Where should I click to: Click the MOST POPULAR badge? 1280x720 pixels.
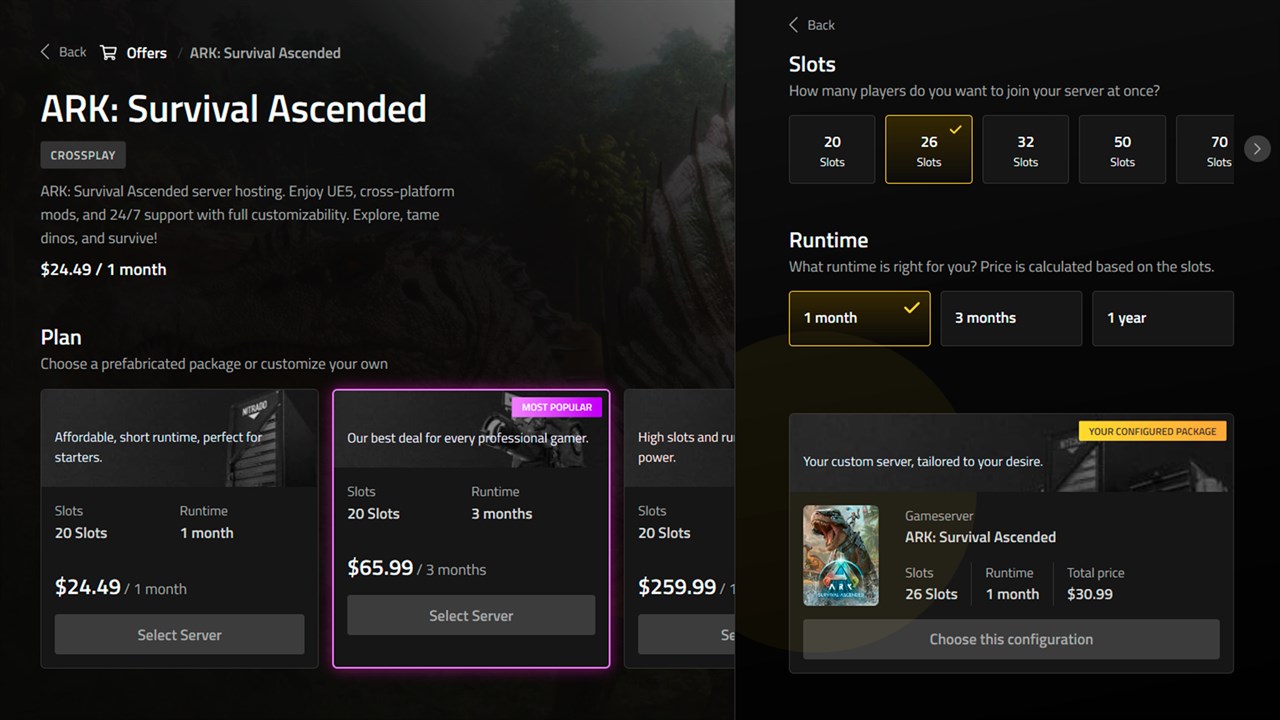(x=557, y=407)
